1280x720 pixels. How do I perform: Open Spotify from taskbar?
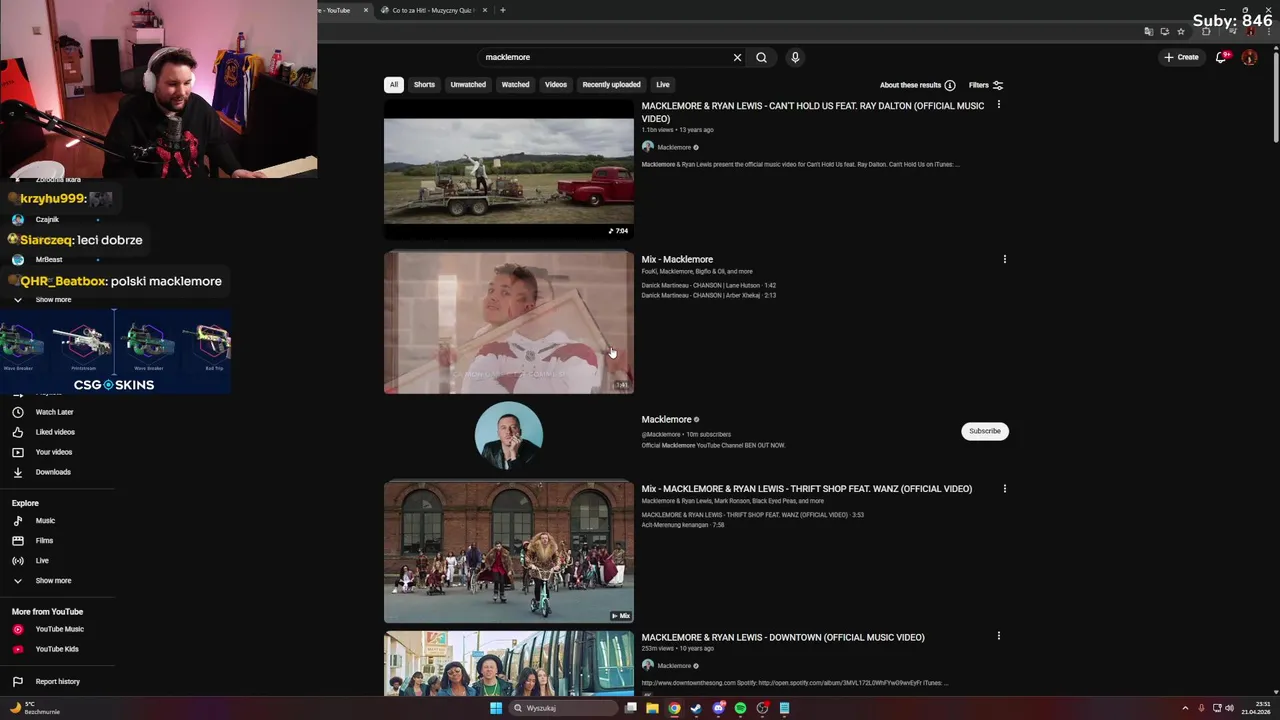pos(740,708)
